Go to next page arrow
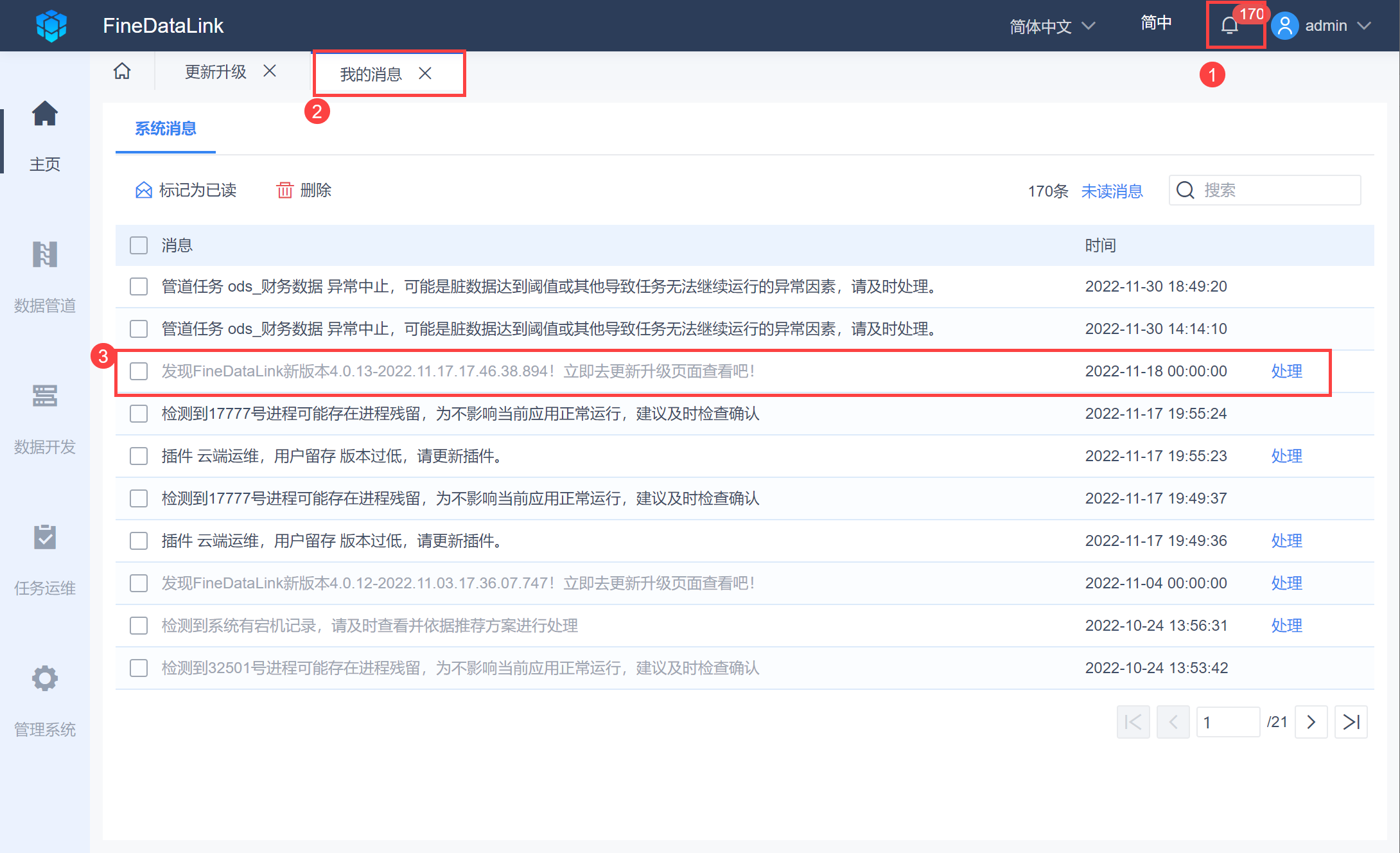This screenshot has height=853, width=1400. tap(1311, 722)
